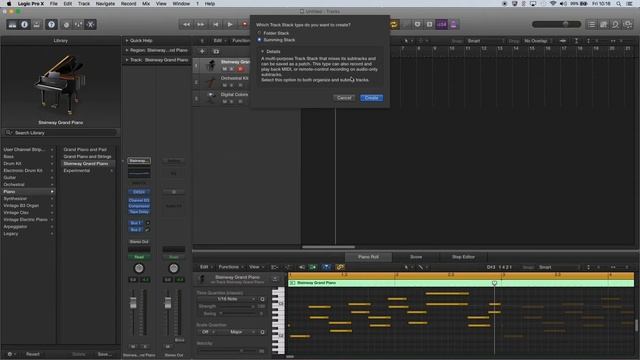
Task: Open the Arpeggiator library category
Action: click(28, 227)
